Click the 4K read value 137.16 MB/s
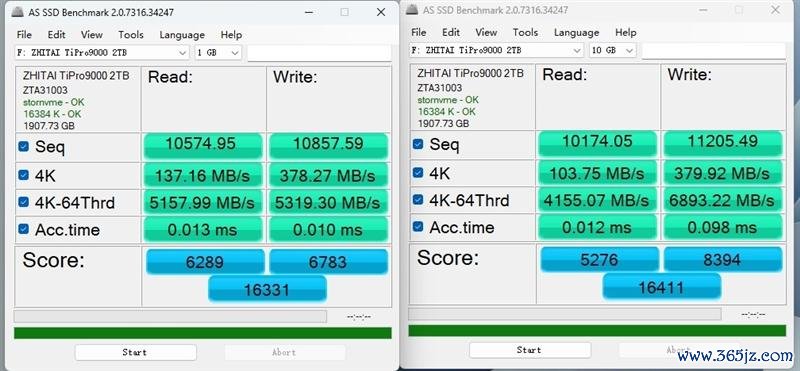The image size is (800, 371). (x=203, y=176)
